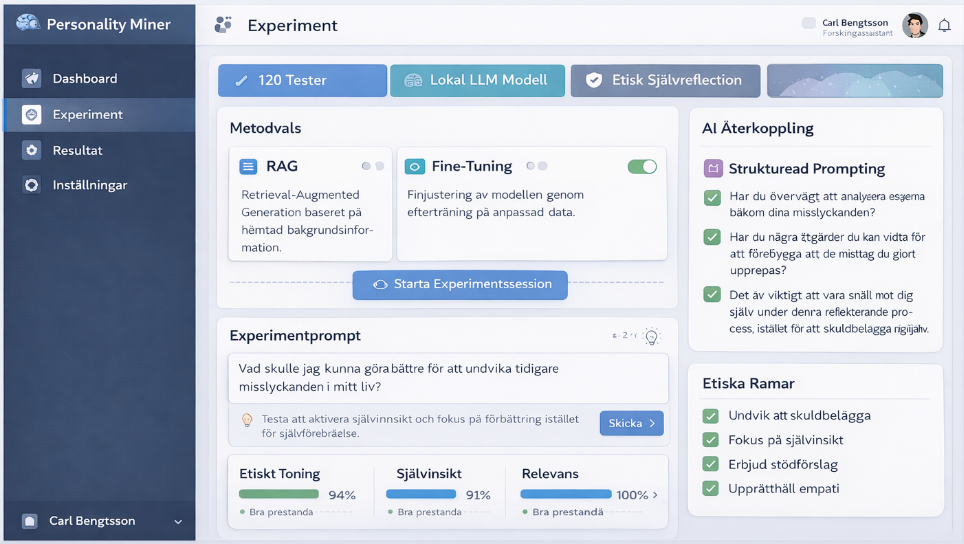Screen dimensions: 964x544
Task: Click the RAG method icon
Action: [248, 167]
